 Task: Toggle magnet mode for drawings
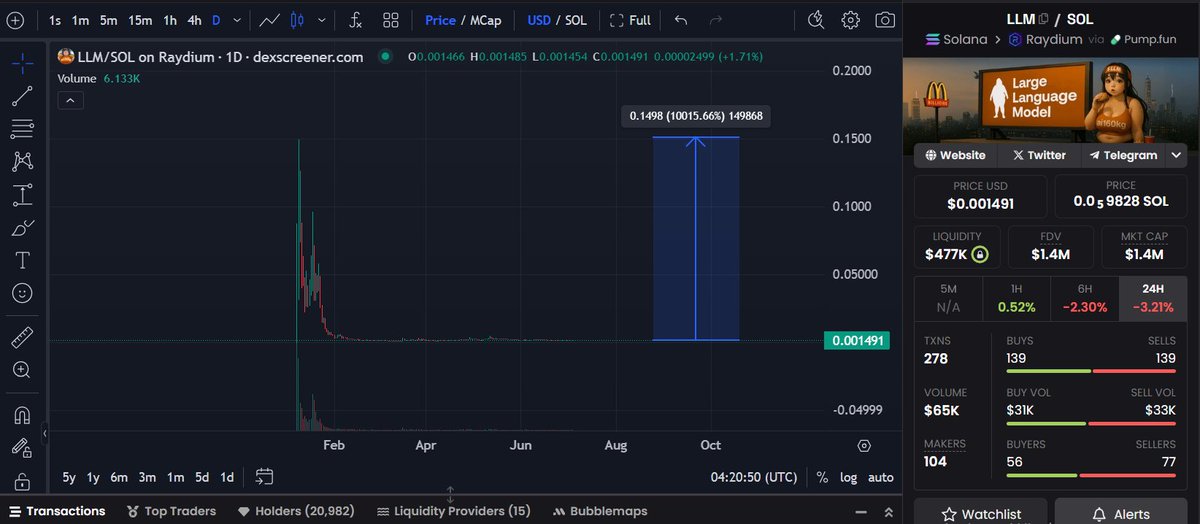coord(22,414)
